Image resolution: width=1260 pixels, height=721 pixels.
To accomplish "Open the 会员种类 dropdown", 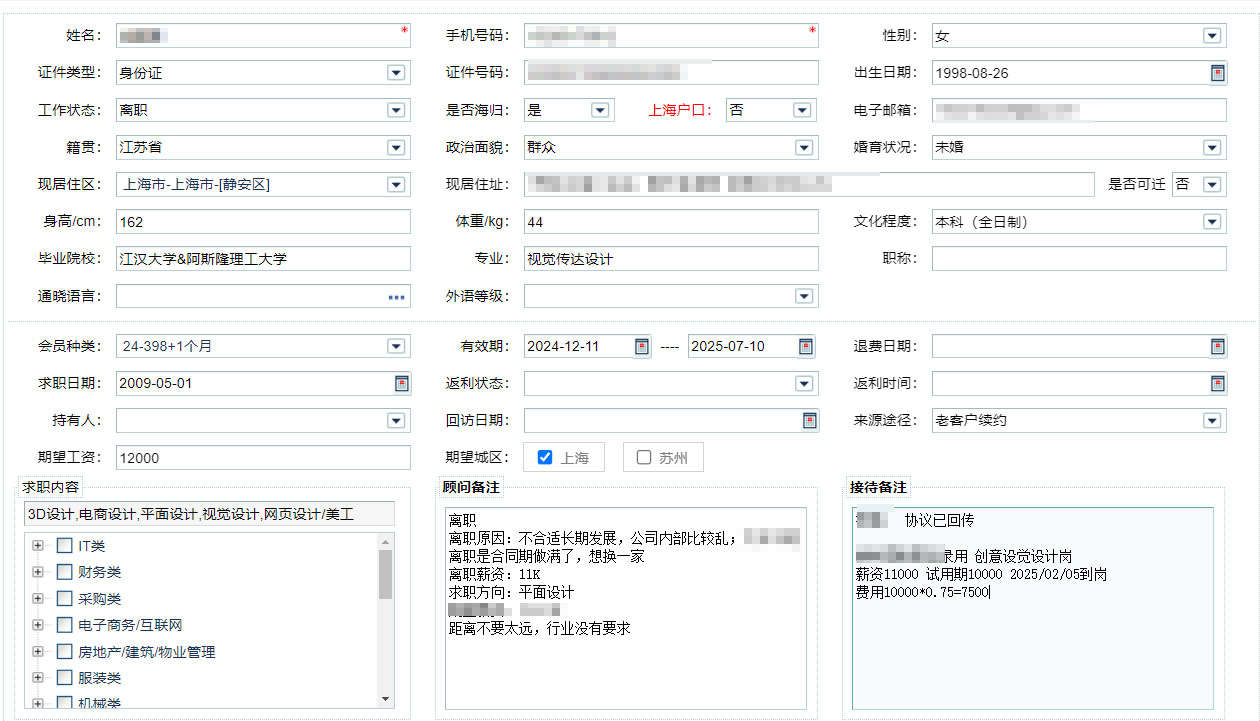I will click(x=396, y=346).
